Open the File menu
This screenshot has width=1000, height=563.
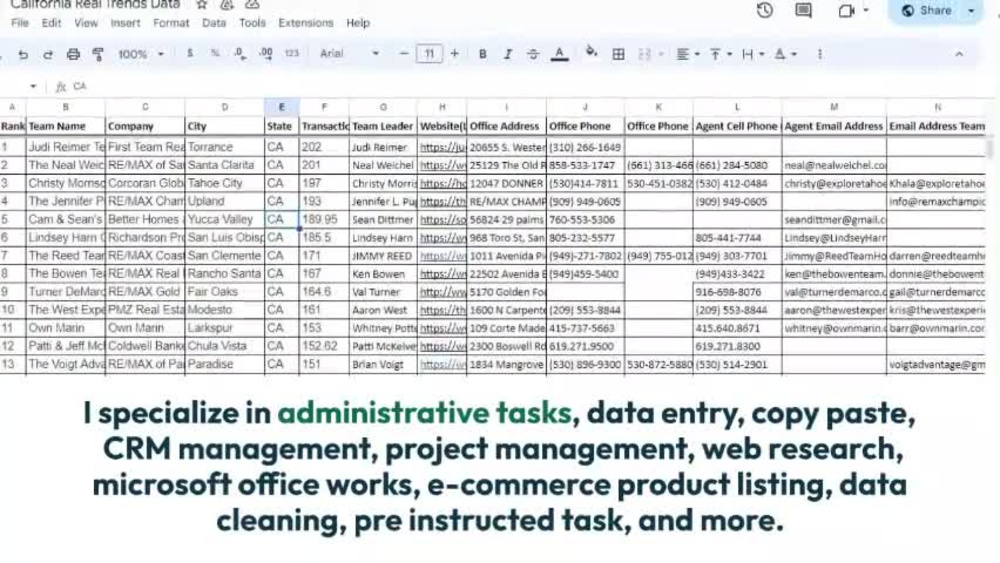pyautogui.click(x=20, y=23)
